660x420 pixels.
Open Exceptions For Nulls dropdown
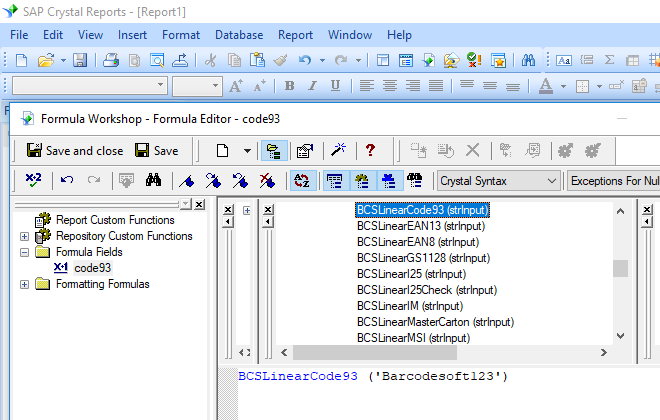[x=614, y=181]
